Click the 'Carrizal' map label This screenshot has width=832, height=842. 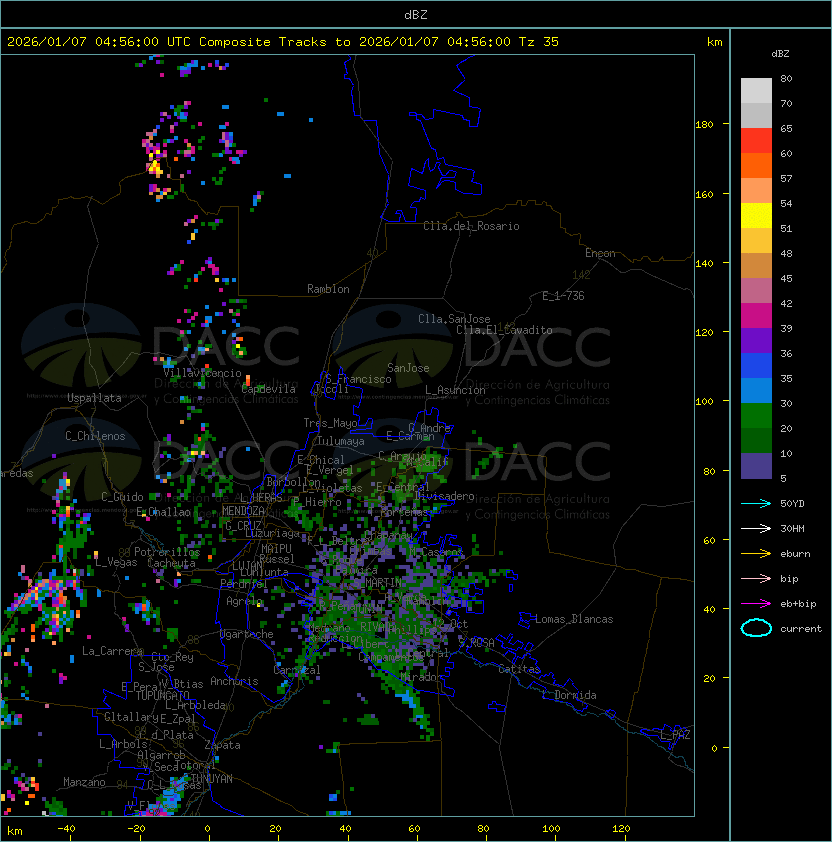click(x=297, y=670)
